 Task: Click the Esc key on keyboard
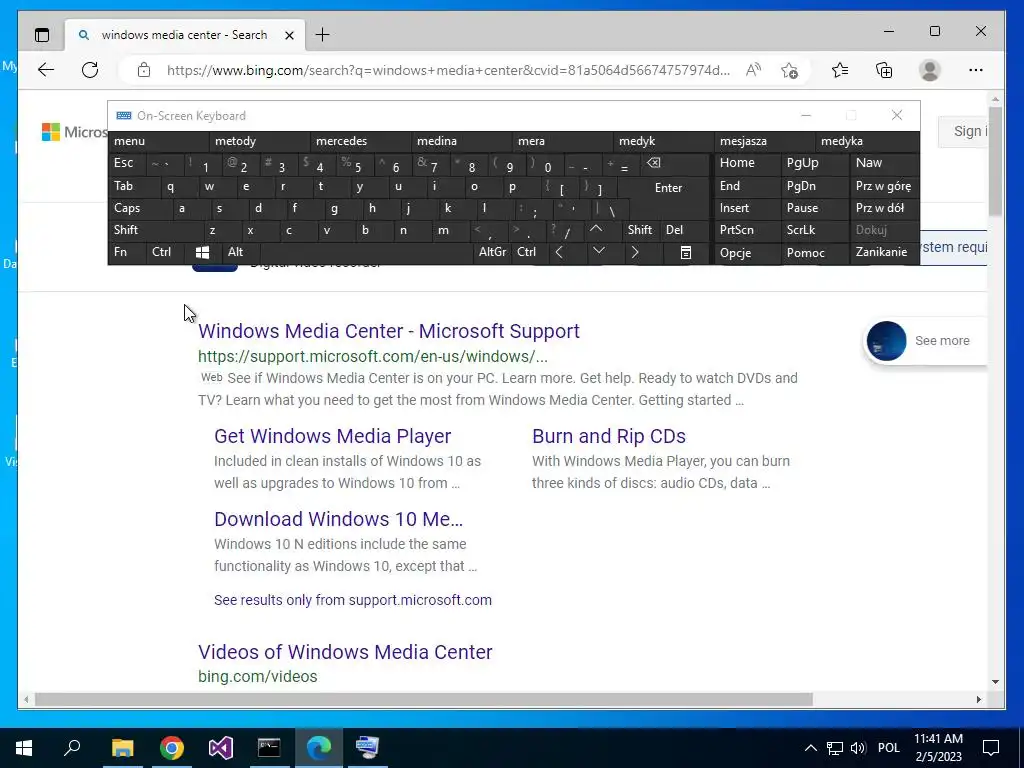(127, 163)
